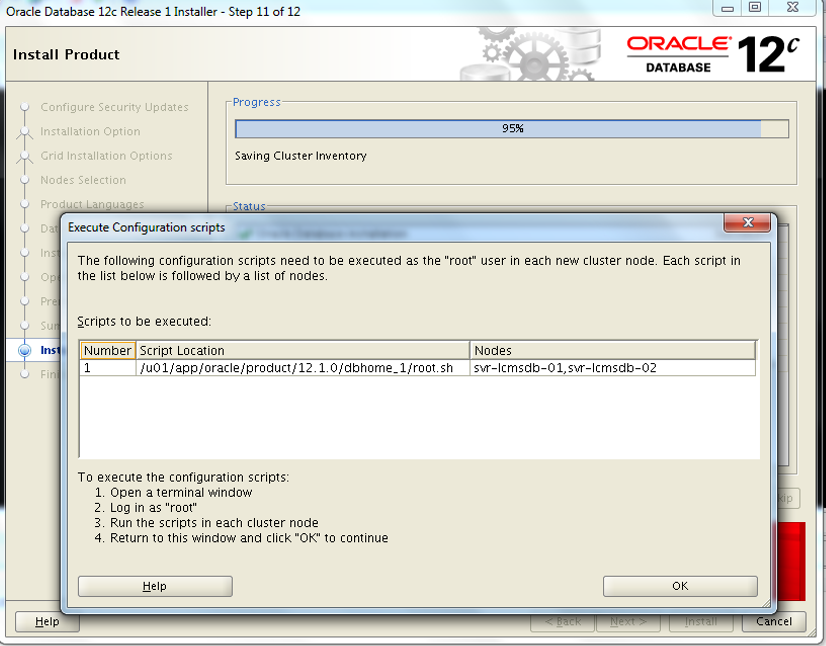Select the svr-lcmsdb-01,svr-lcmsdb-02 nodes cell

point(613,368)
